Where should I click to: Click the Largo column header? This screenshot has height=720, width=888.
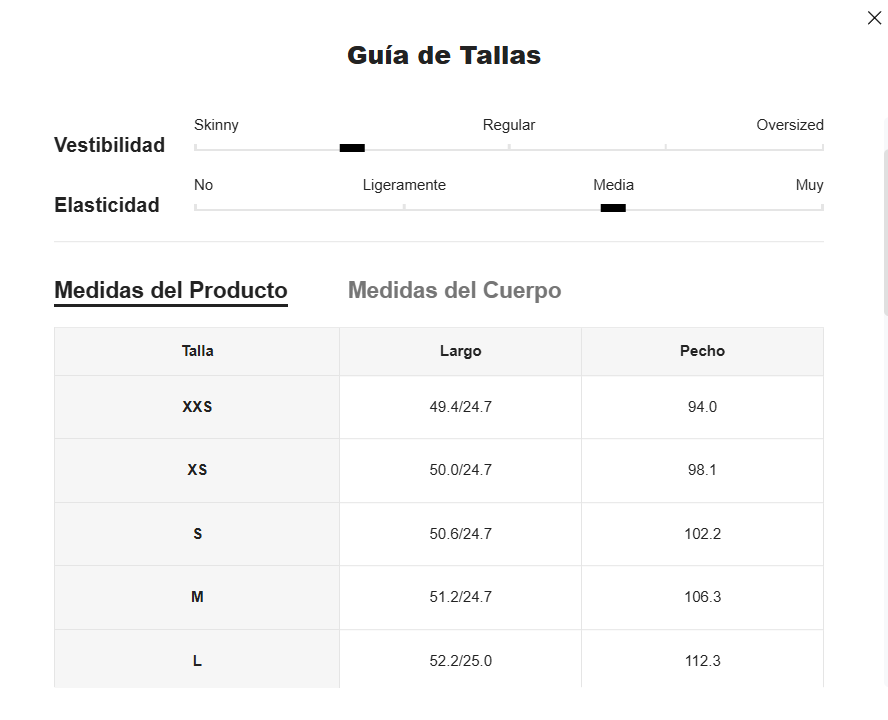pos(460,351)
